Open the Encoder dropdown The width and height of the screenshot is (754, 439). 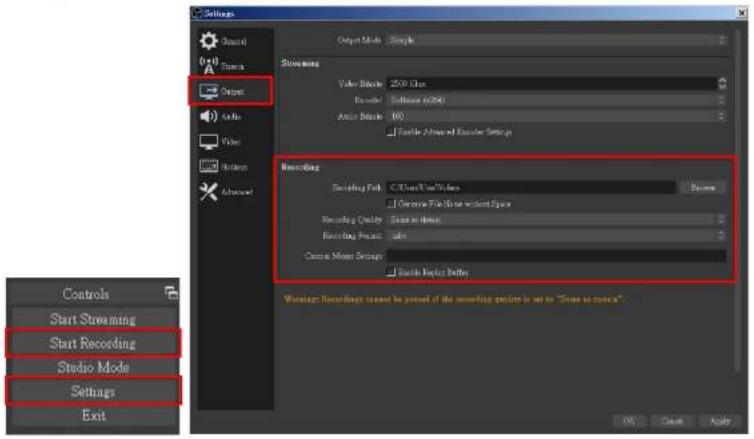pyautogui.click(x=556, y=100)
